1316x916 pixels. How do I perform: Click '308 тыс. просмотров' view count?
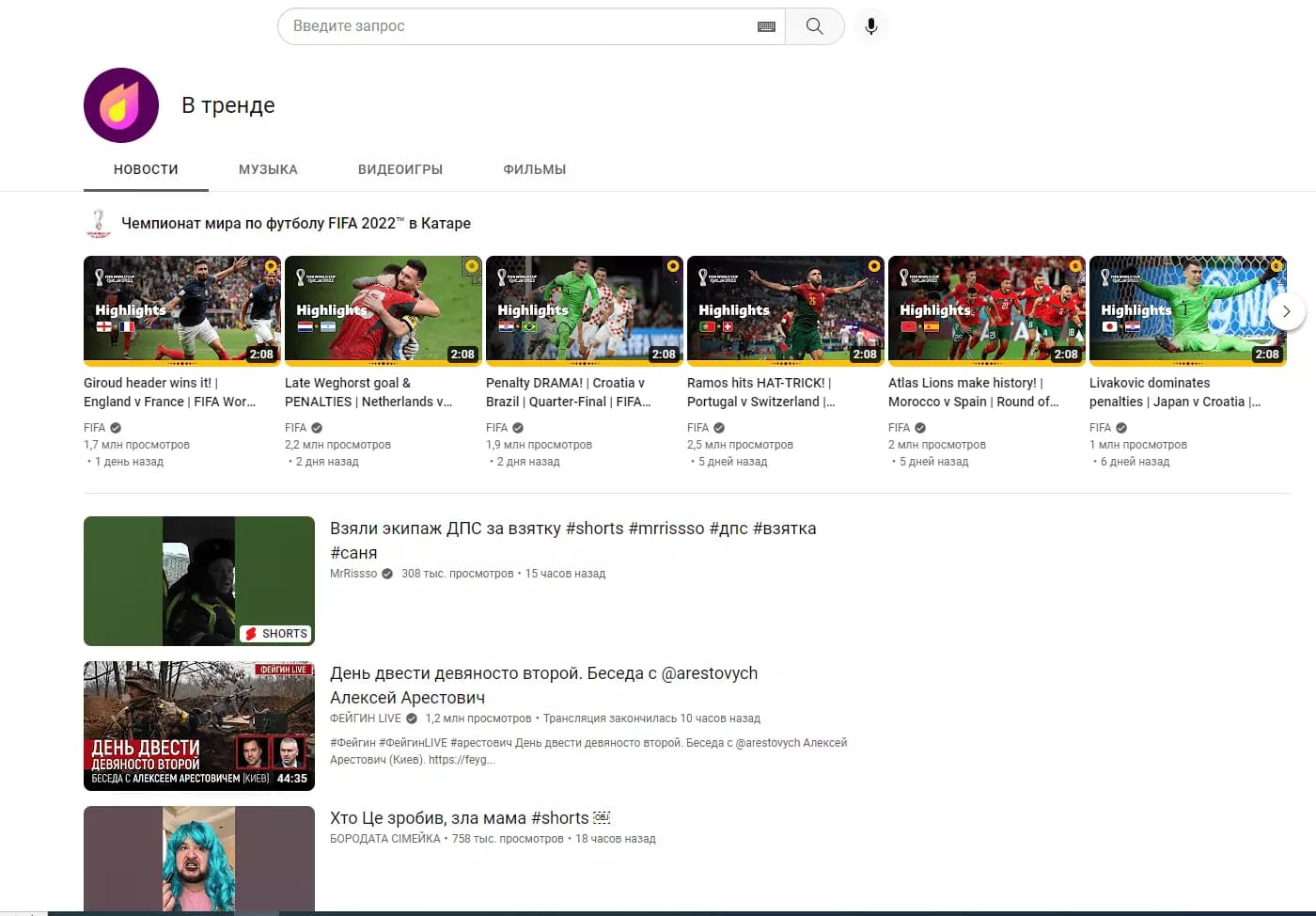[x=458, y=574]
